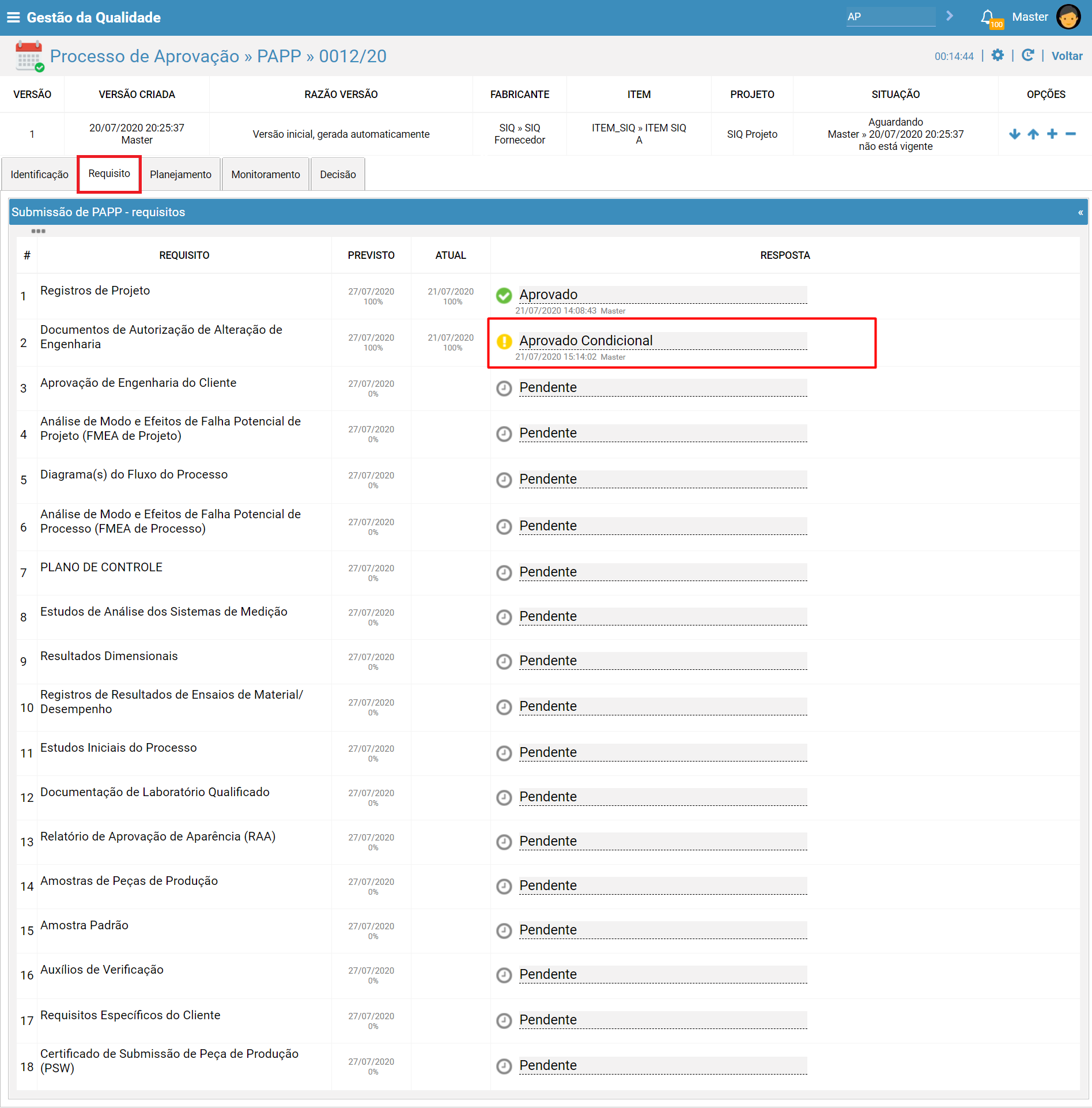The width and height of the screenshot is (1092, 1108).
Task: Click the down arrow in Opções
Action: [x=1015, y=134]
